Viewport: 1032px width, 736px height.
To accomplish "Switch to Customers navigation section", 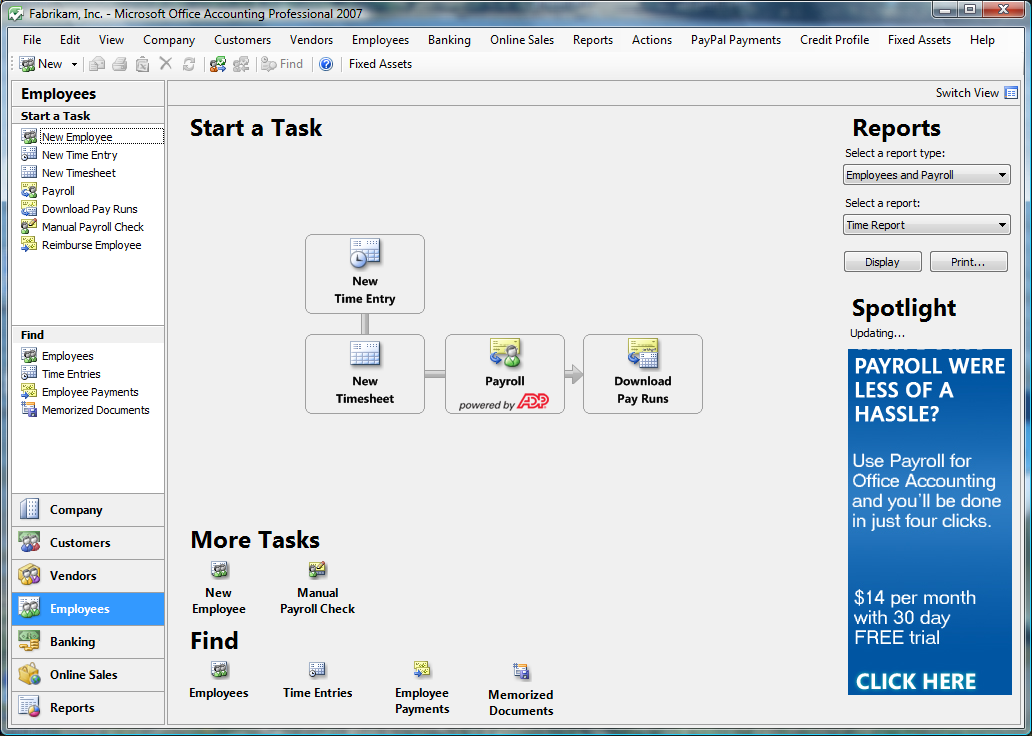I will [88, 542].
